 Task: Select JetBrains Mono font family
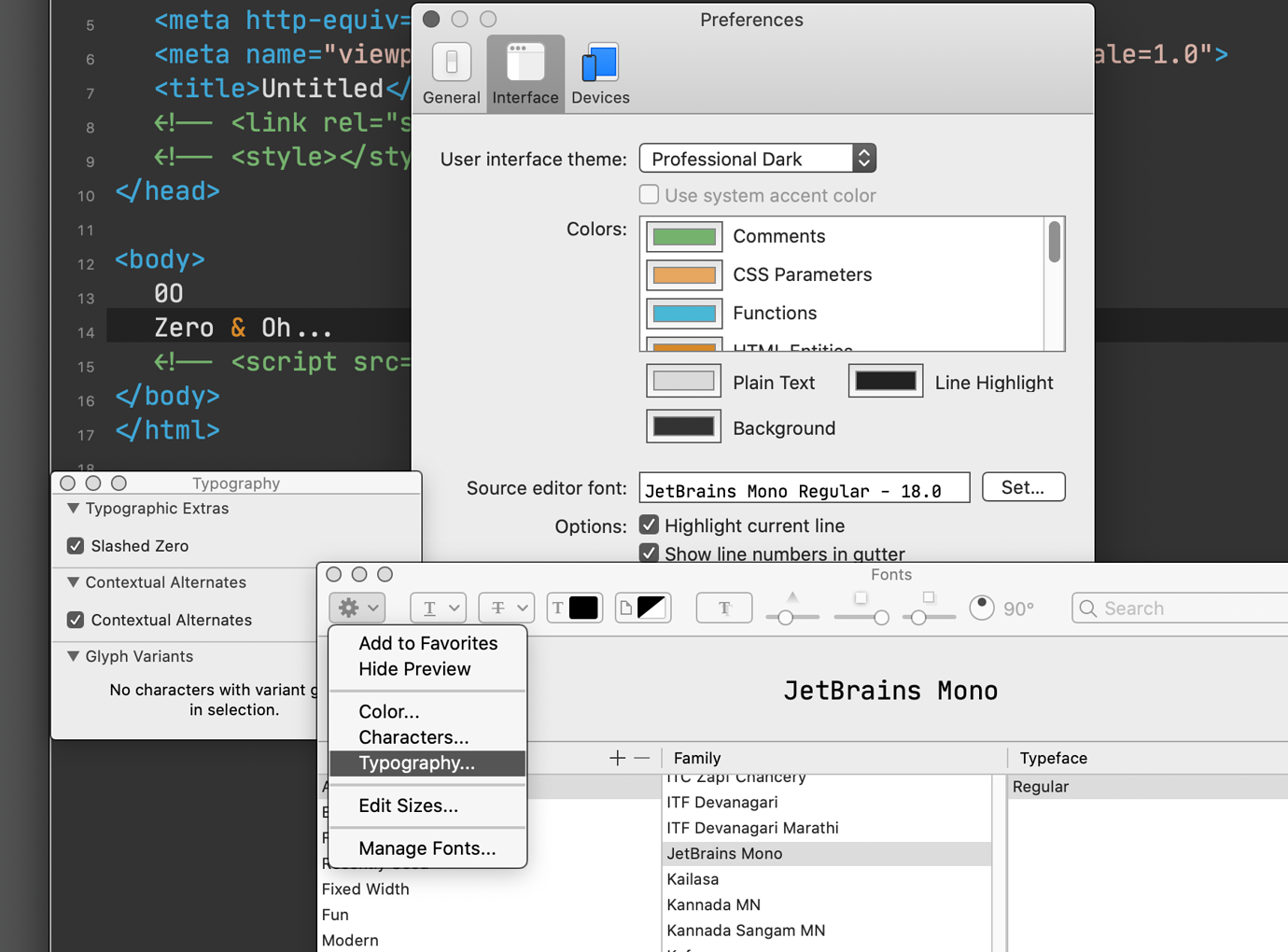827,854
